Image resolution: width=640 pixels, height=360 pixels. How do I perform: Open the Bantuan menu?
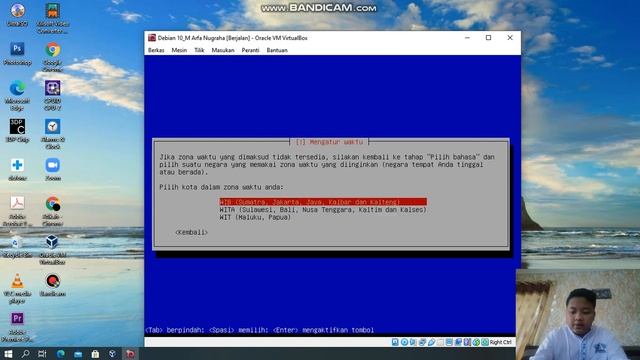tap(277, 50)
